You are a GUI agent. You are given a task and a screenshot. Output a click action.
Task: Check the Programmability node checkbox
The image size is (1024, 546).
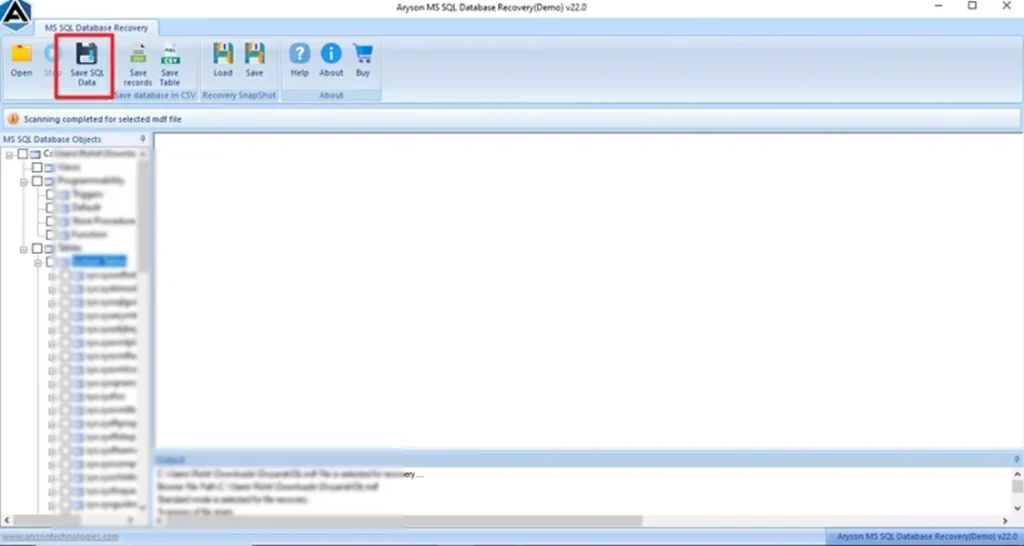click(x=37, y=181)
